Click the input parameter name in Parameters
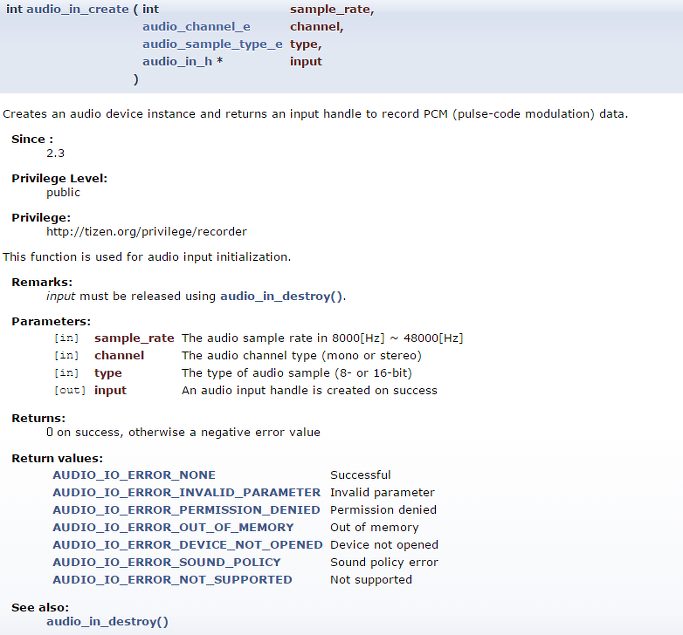683x635 pixels. click(x=110, y=391)
